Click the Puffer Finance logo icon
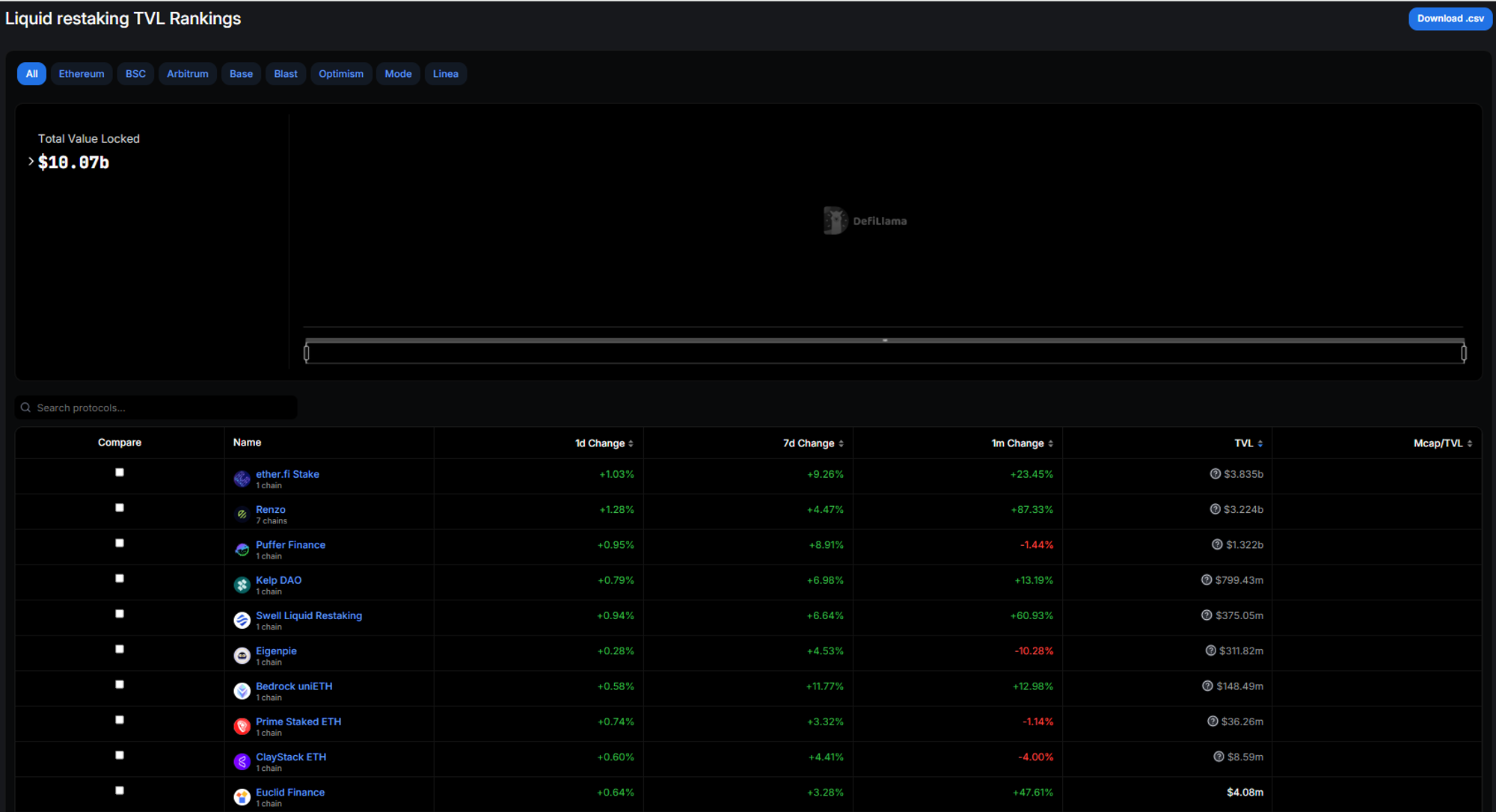Image resolution: width=1496 pixels, height=812 pixels. point(242,550)
